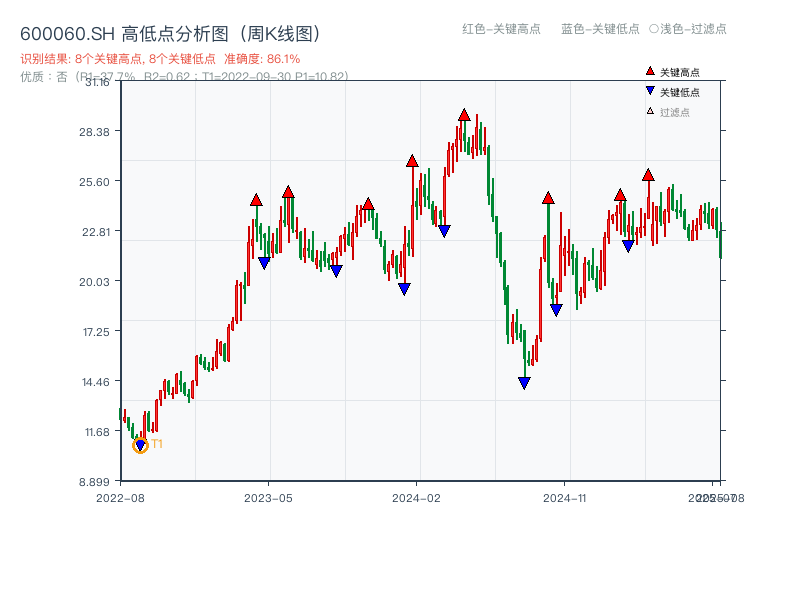Select the blue low marker at the 14.46 trough

[x=524, y=383]
